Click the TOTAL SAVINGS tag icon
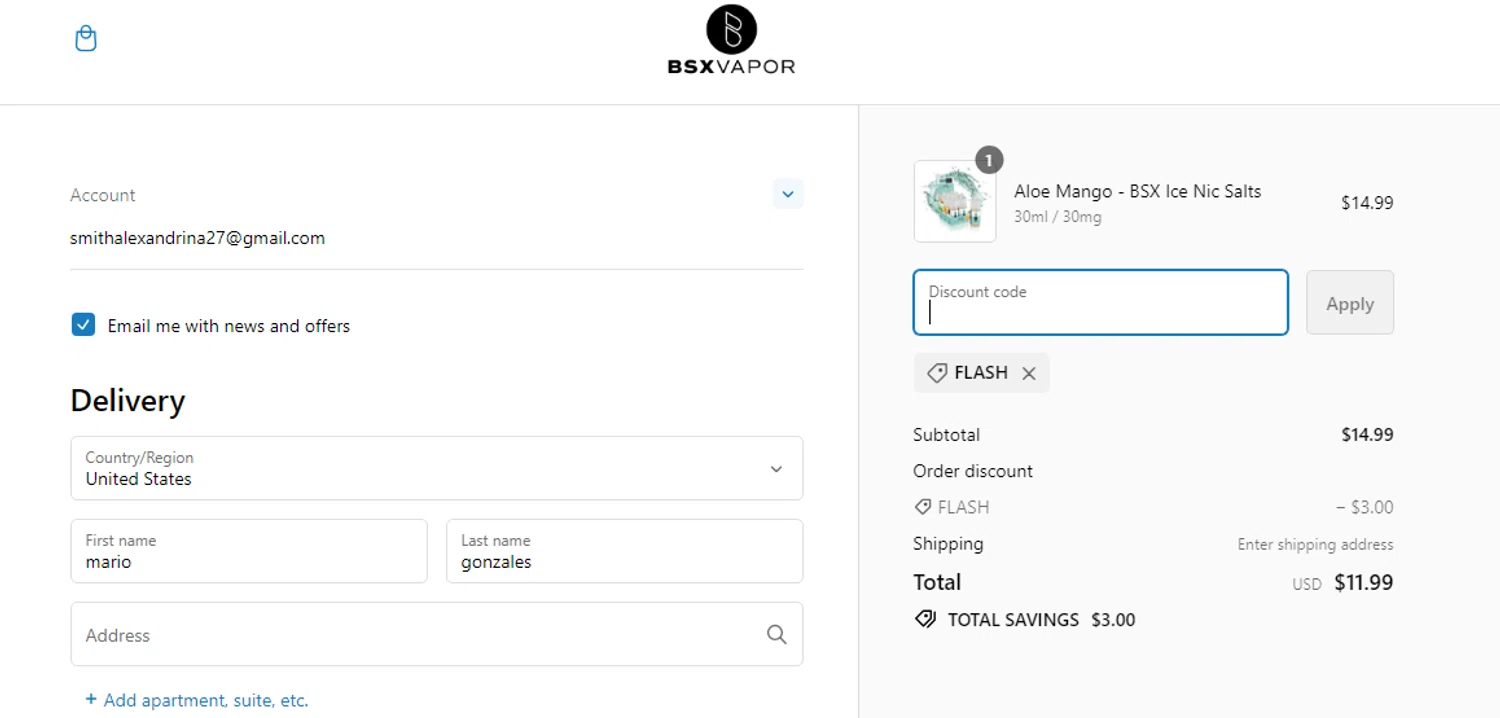 pos(926,619)
